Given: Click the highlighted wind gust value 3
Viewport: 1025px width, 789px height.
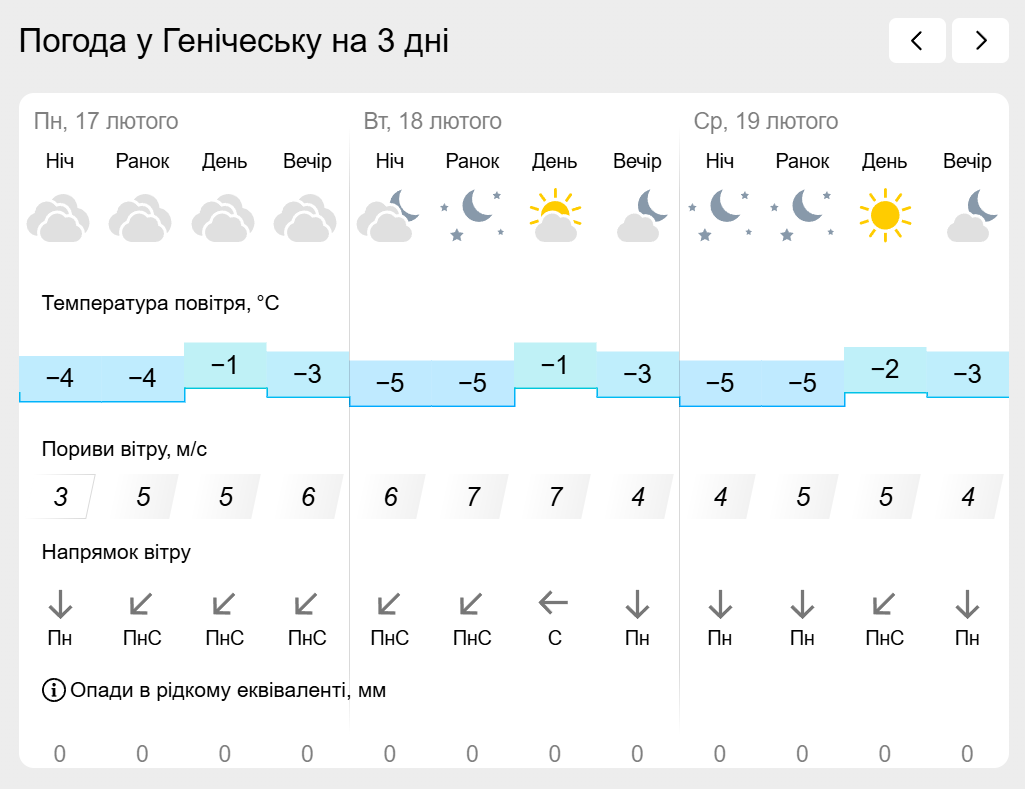Looking at the screenshot, I should point(61,497).
